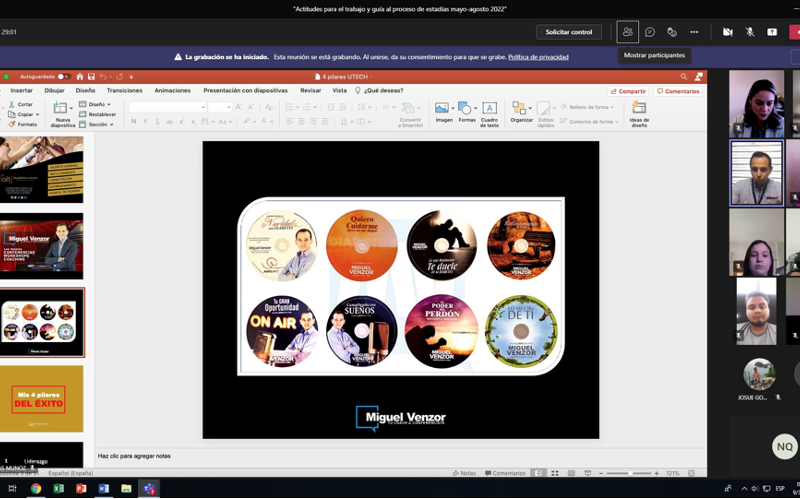Toggle the Autoguardado switch
Viewport: 800px width, 499px height.
(x=62, y=76)
